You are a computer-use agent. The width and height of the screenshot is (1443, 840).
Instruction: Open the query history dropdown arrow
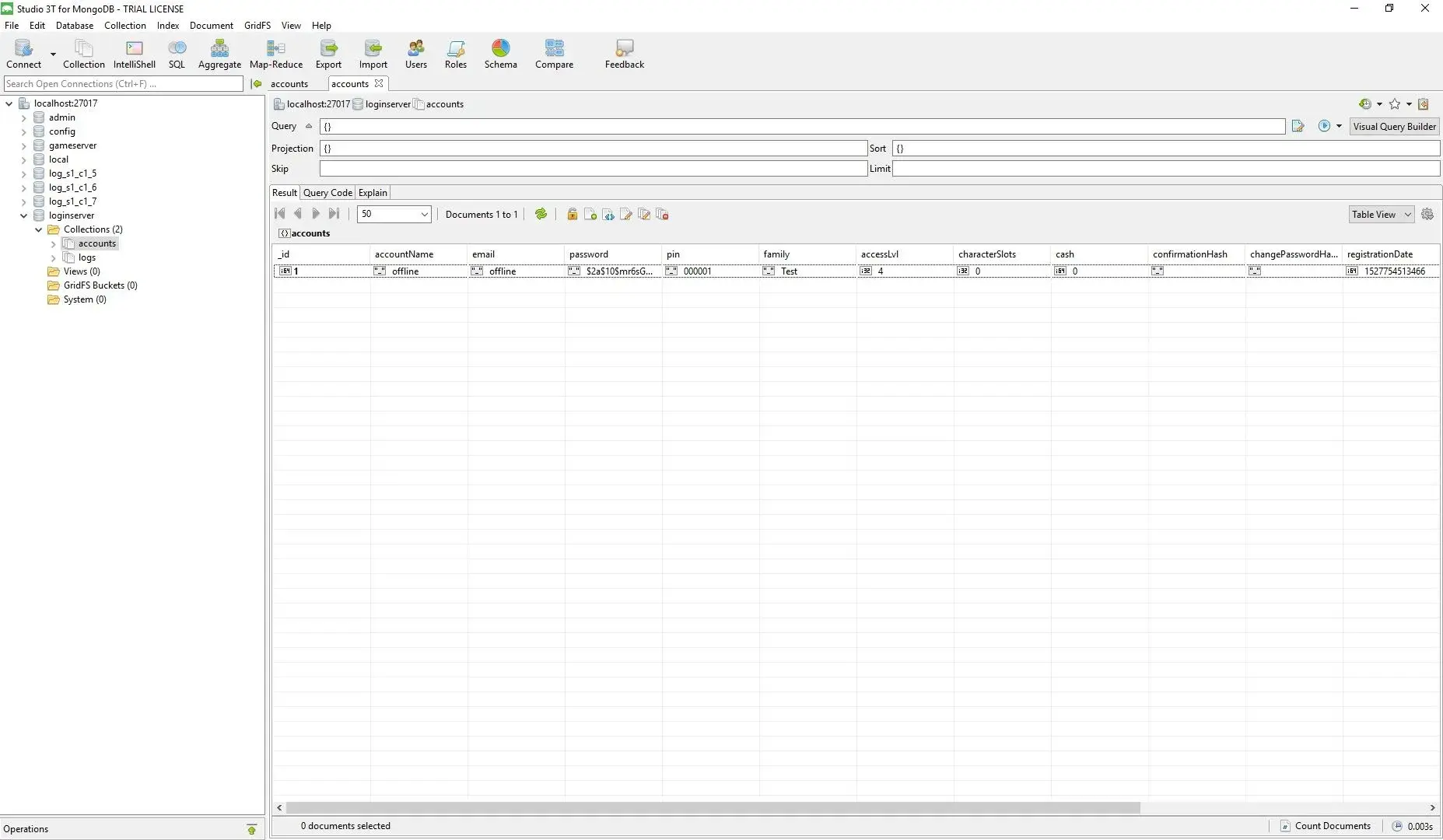click(x=1379, y=104)
